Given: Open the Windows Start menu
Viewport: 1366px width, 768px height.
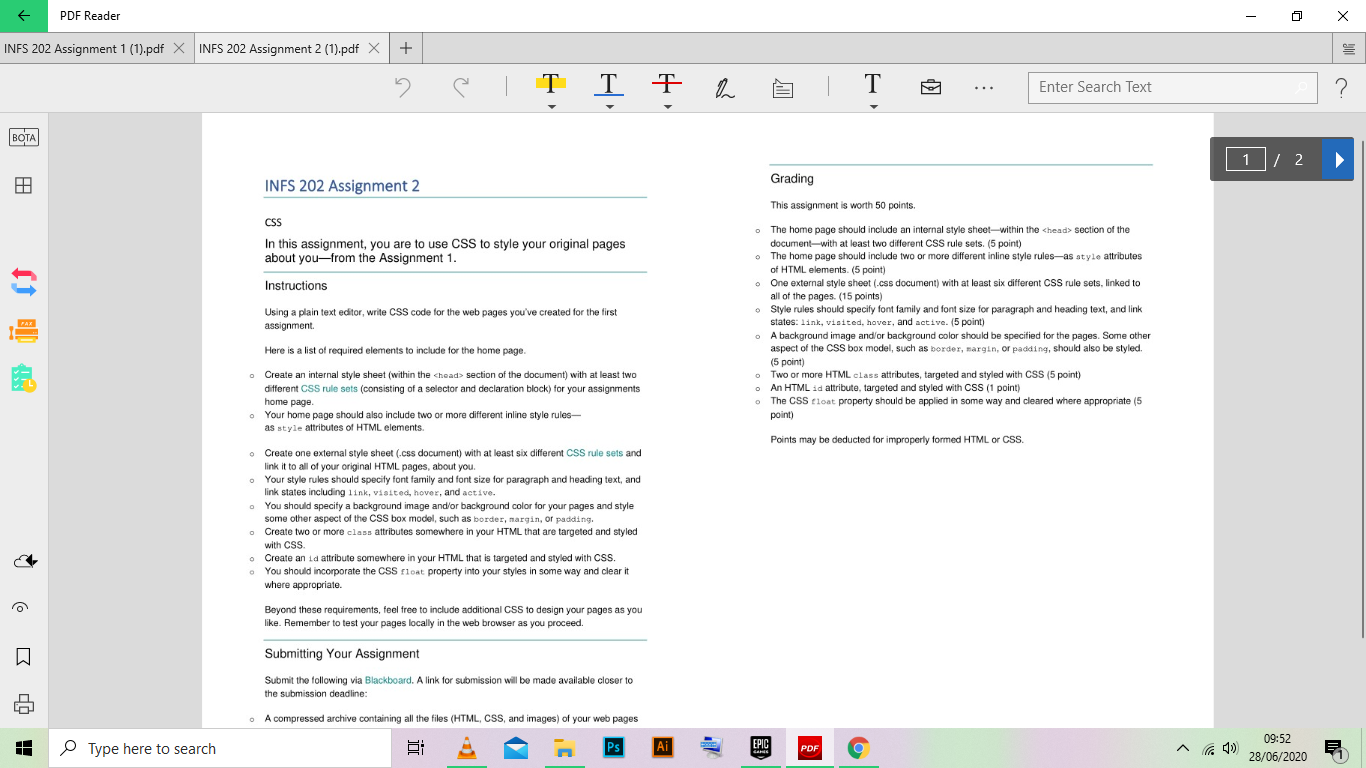Looking at the screenshot, I should click(x=24, y=748).
